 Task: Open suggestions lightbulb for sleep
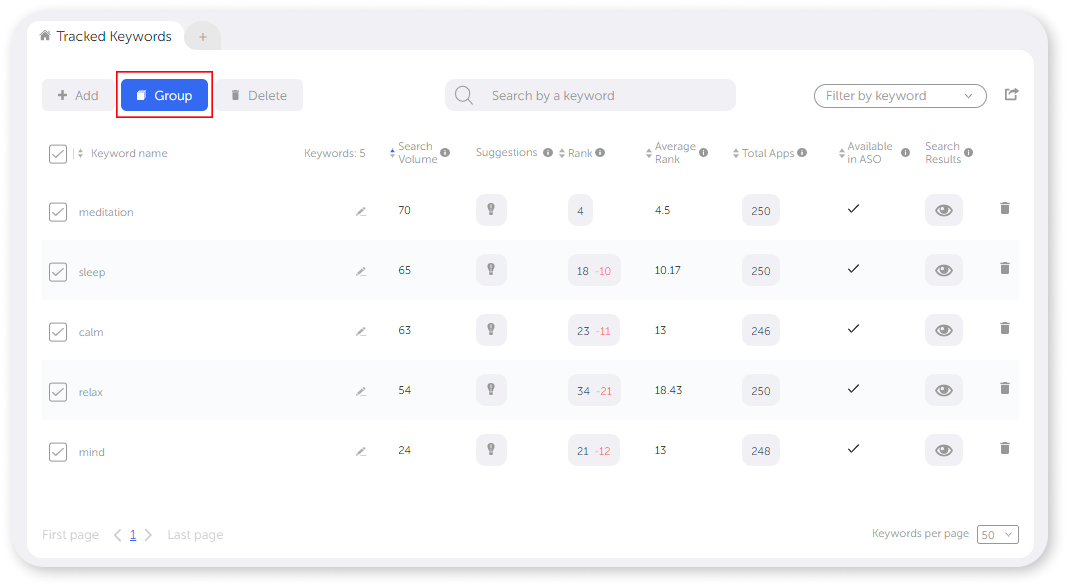(491, 270)
